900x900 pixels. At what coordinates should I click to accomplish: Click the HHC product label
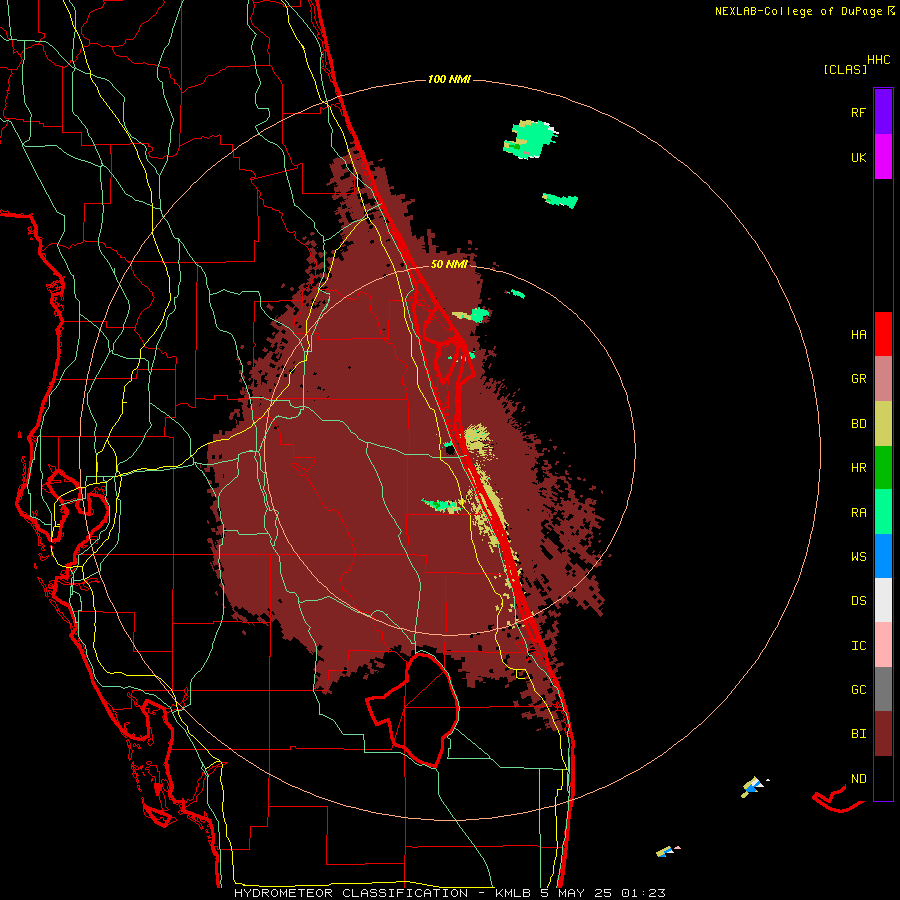(878, 60)
